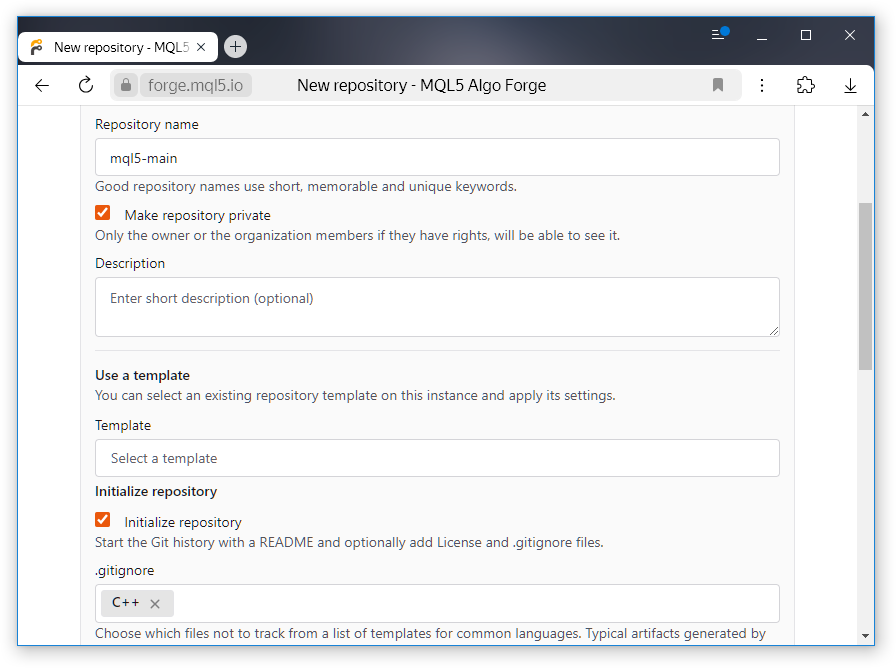Viewport: 896px width, 668px height.
Task: Switch to New repository - MQL5 tab
Action: point(118,47)
